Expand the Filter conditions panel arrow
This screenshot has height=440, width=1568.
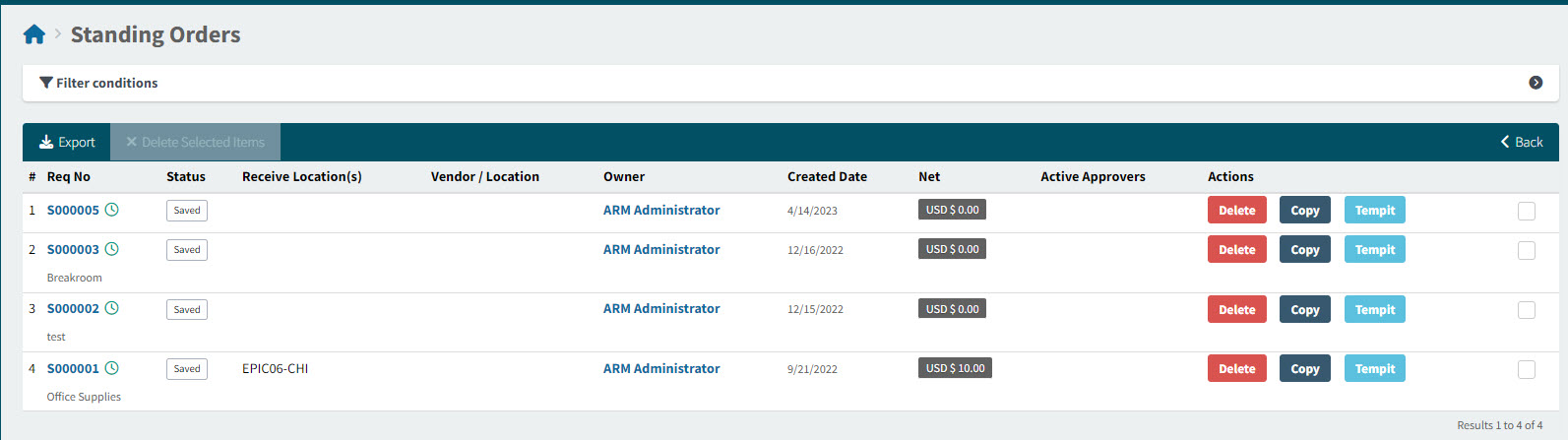(1535, 83)
